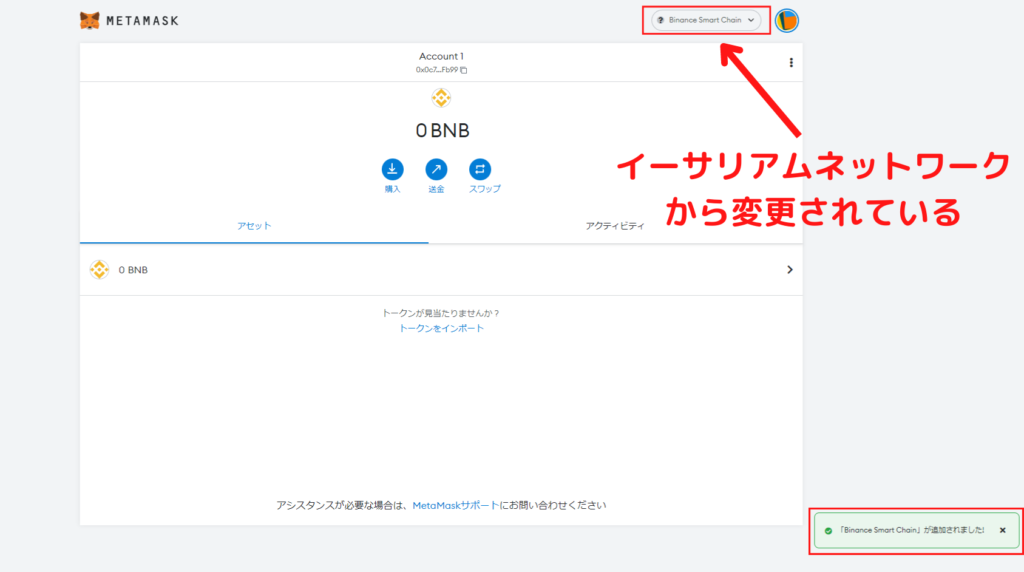Click the 0 BNB main balance text

click(x=442, y=131)
